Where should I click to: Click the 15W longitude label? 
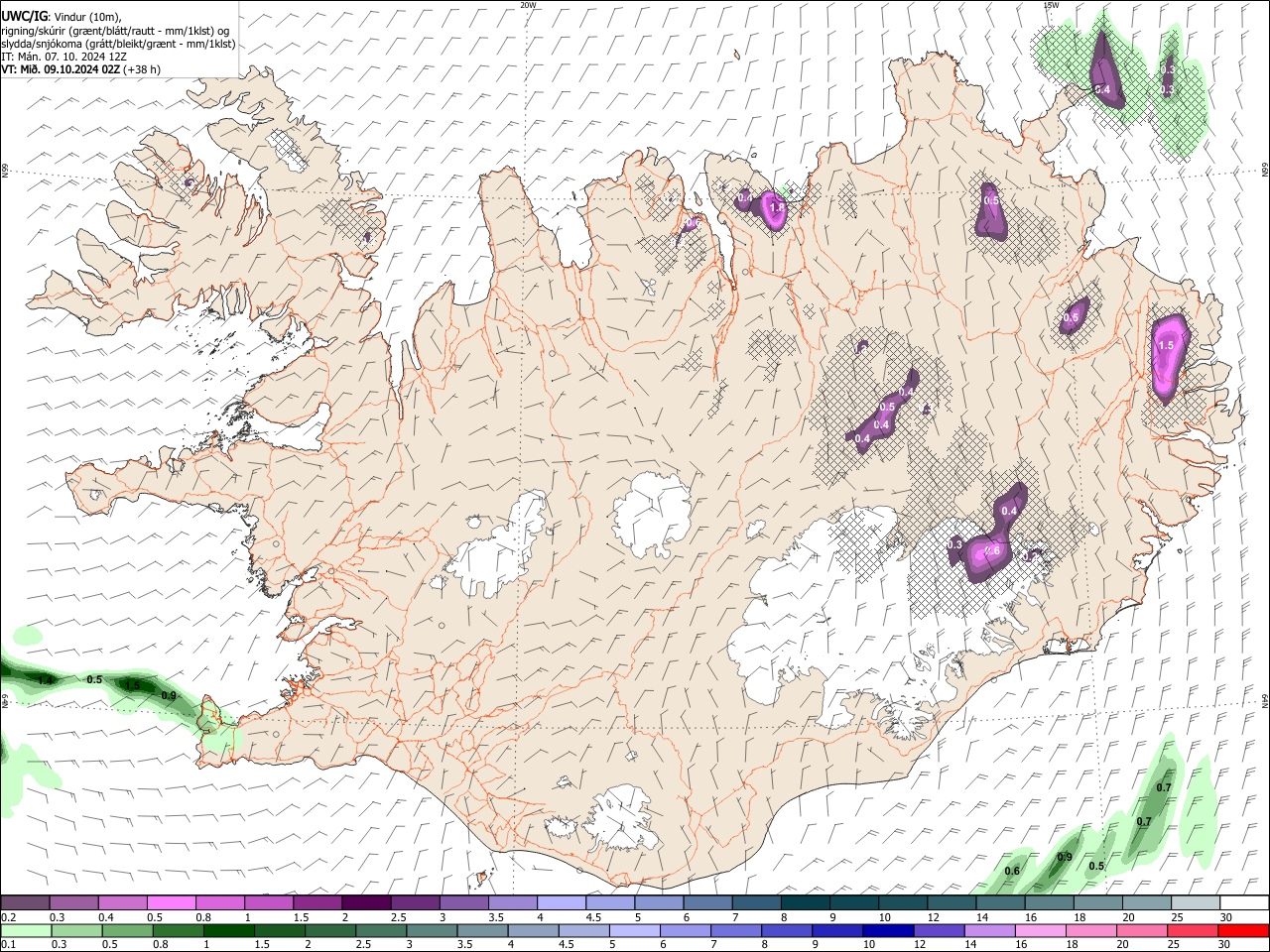[1051, 5]
